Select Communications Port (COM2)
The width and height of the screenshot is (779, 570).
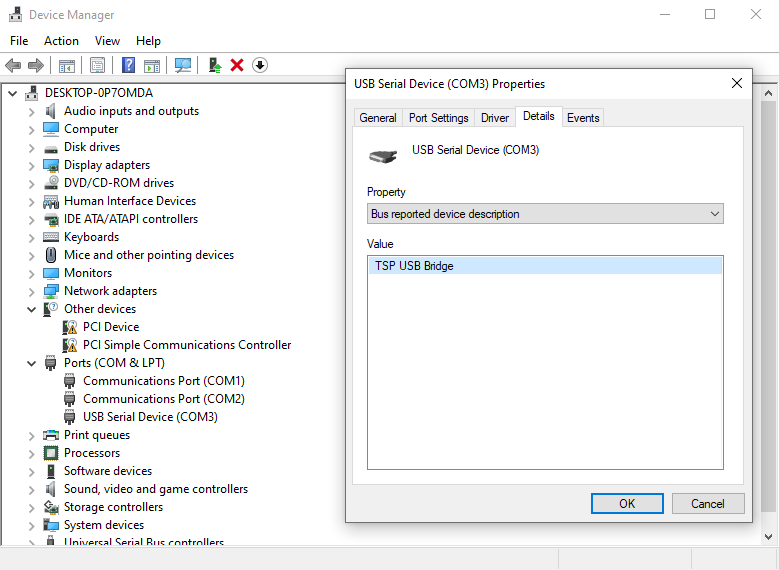(x=163, y=399)
